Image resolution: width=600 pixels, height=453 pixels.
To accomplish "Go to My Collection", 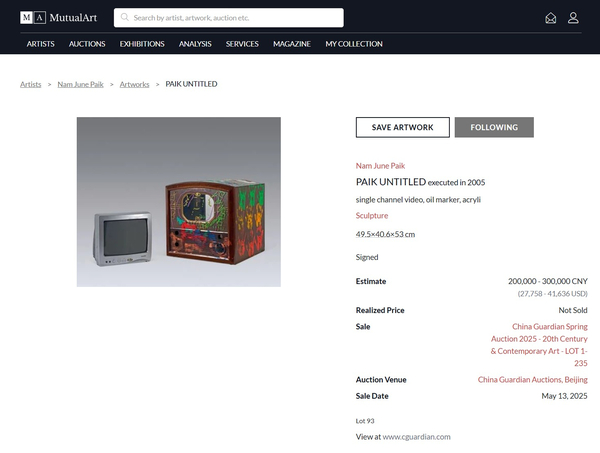I will (354, 44).
